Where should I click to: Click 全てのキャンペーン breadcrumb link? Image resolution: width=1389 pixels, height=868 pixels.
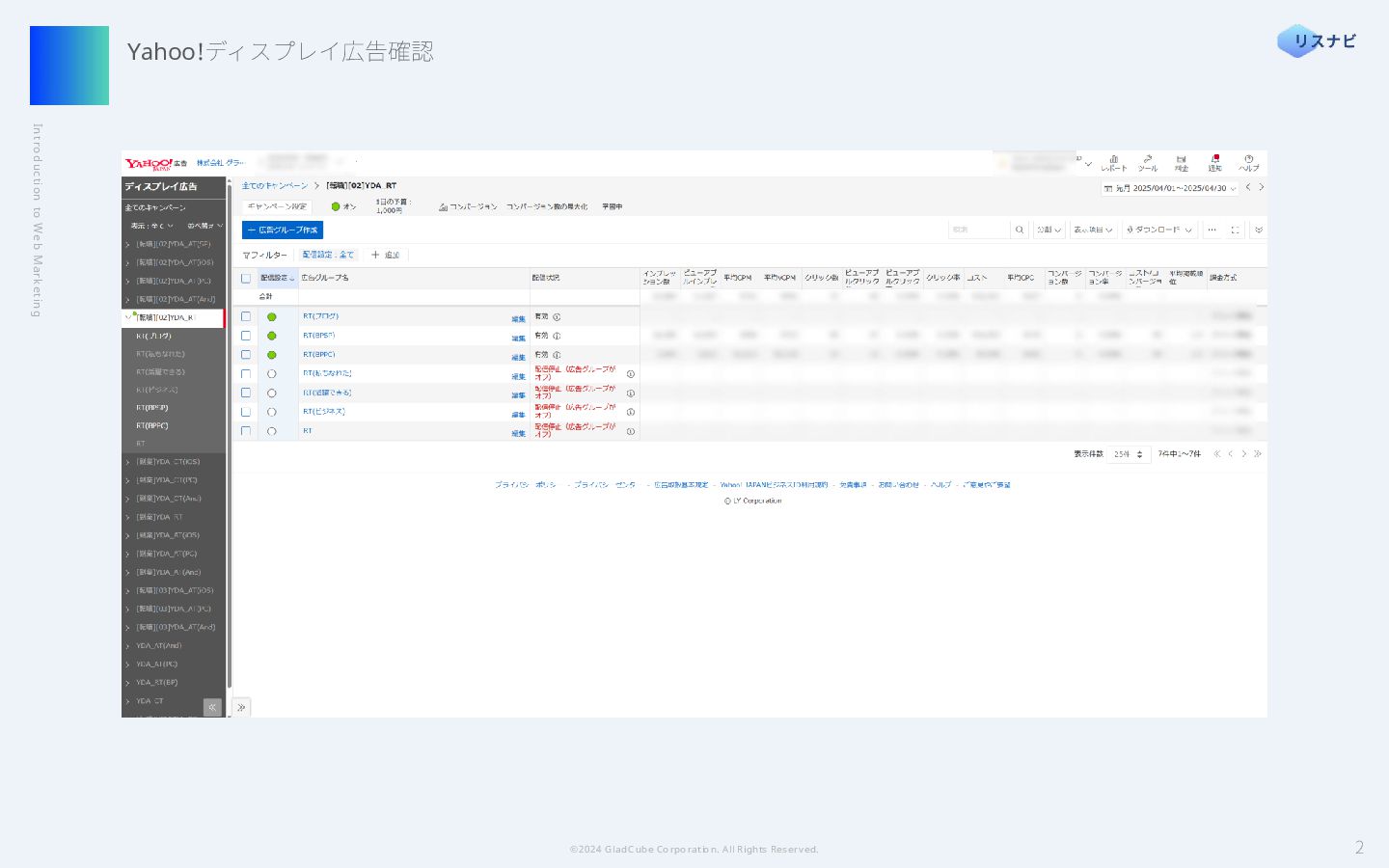point(275,185)
